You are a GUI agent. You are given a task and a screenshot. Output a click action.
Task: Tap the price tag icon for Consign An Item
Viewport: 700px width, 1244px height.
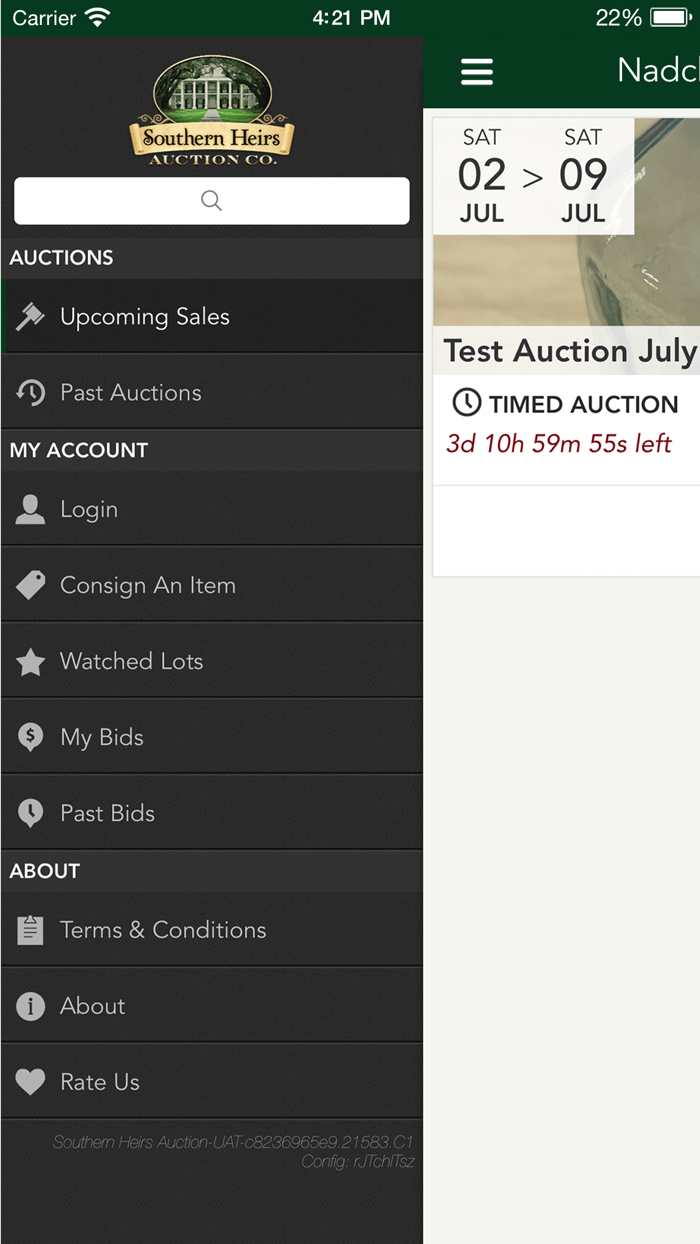click(30, 584)
